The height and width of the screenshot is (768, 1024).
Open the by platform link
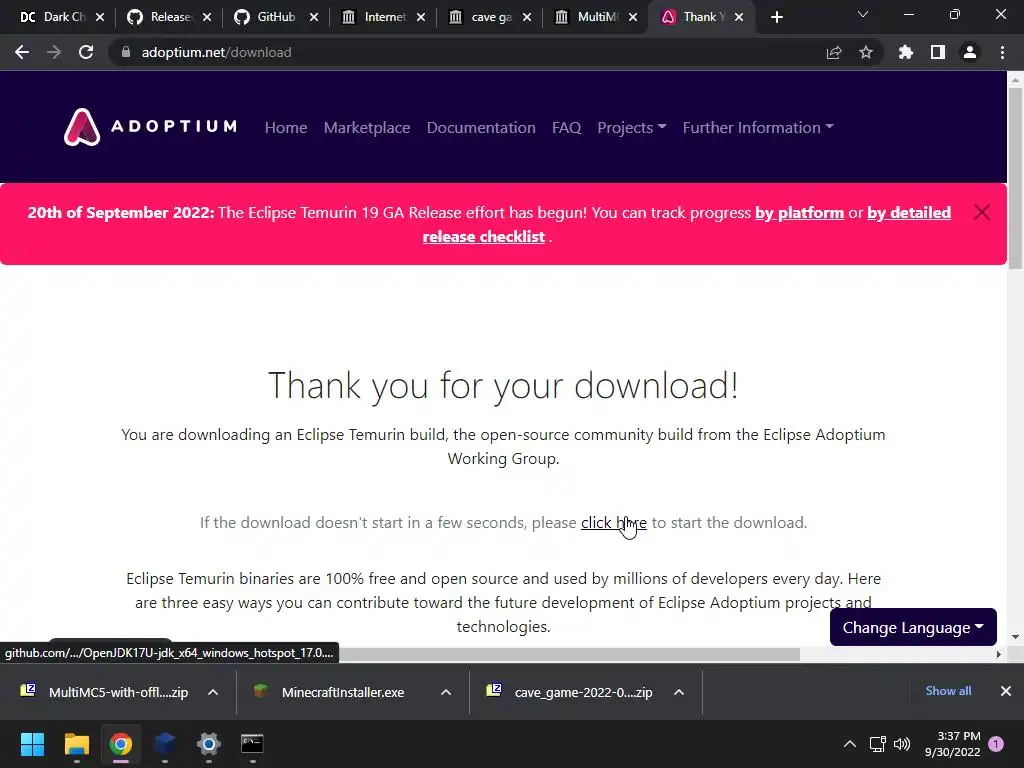tap(799, 213)
